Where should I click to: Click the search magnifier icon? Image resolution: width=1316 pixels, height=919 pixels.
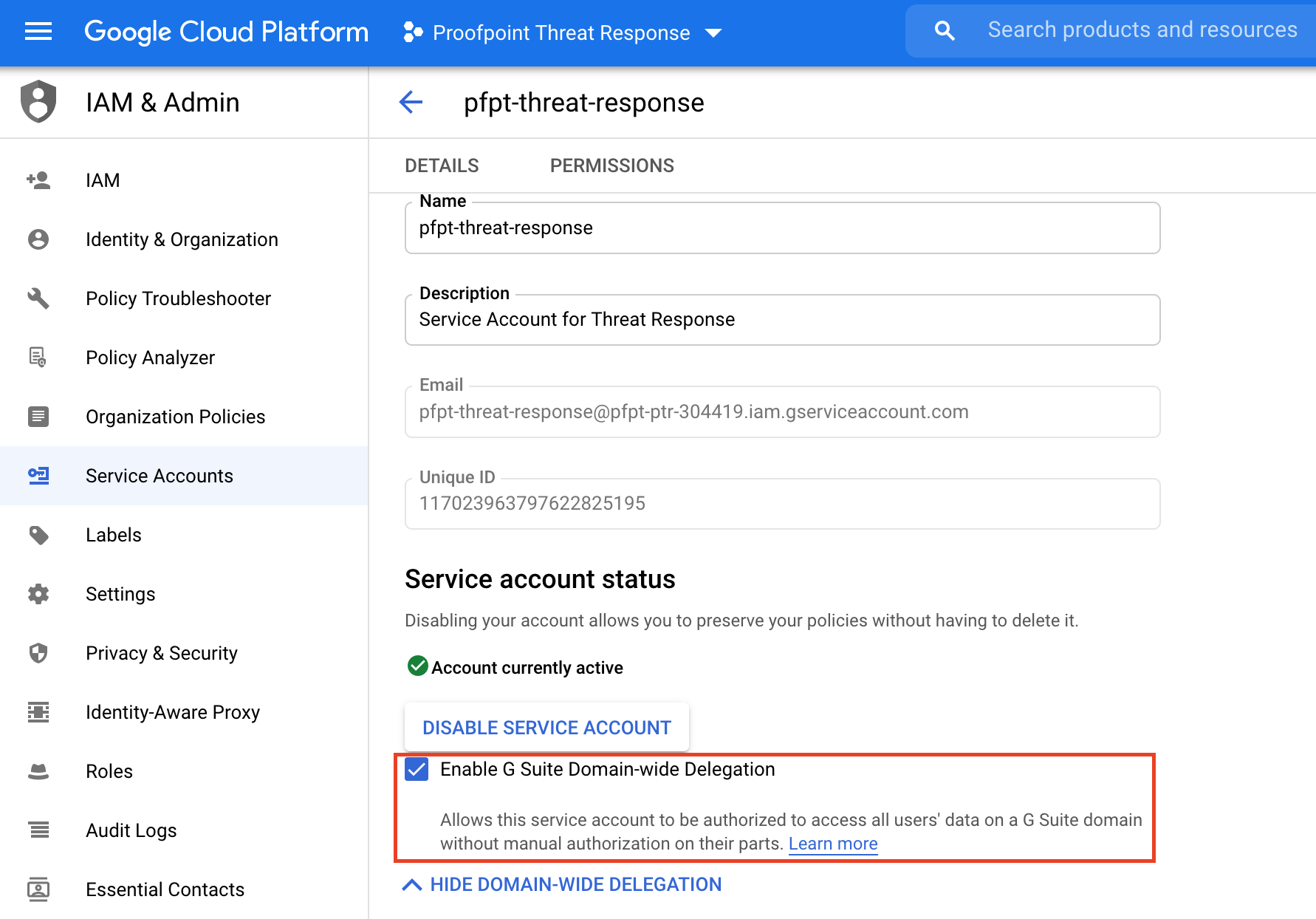click(945, 31)
